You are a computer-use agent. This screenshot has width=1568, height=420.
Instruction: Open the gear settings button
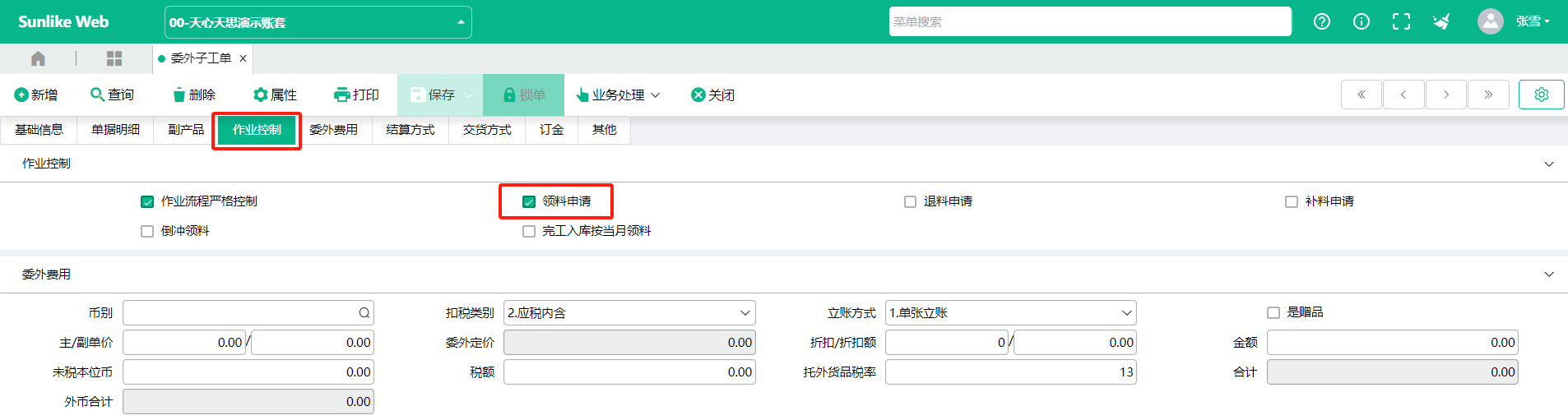click(1541, 95)
